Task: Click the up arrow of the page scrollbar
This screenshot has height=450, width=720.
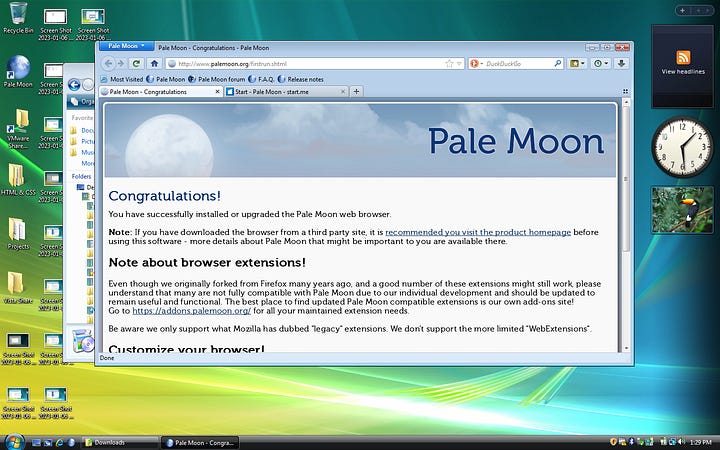Action: point(626,102)
